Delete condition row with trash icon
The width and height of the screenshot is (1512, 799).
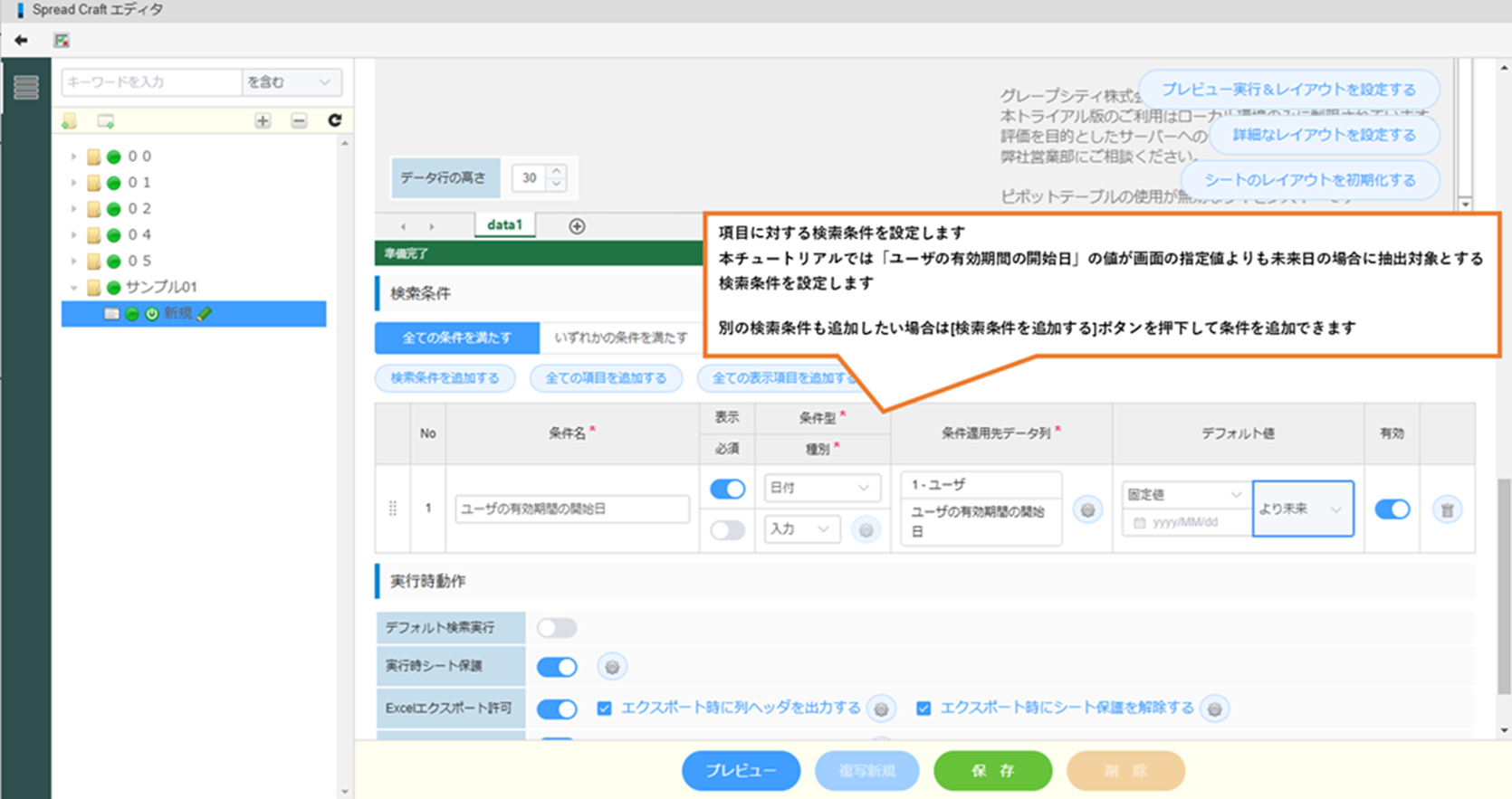[1447, 510]
